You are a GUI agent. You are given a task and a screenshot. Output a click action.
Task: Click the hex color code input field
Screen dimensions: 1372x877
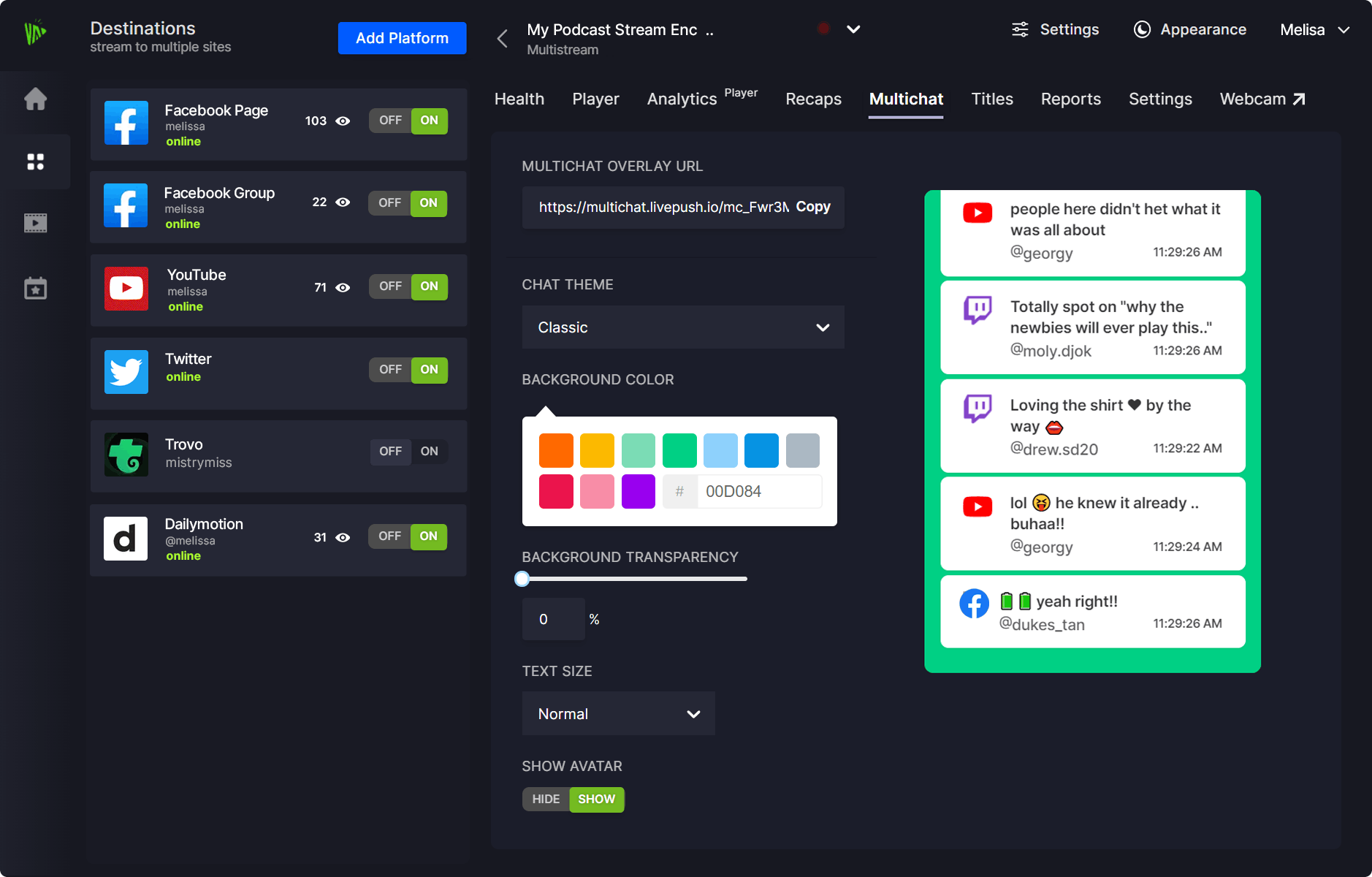tap(758, 491)
